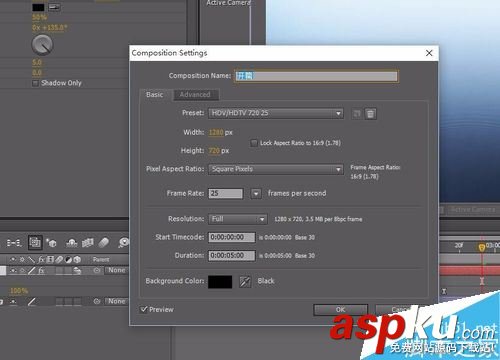The image size is (500, 360).
Task: Click the softness value 0.0
Action: (x=37, y=72)
